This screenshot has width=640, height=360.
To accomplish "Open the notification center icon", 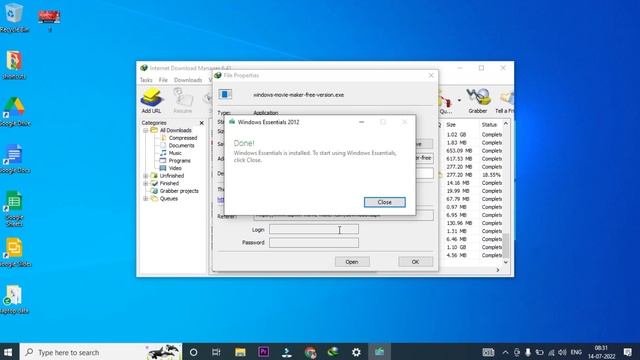I will 628,352.
